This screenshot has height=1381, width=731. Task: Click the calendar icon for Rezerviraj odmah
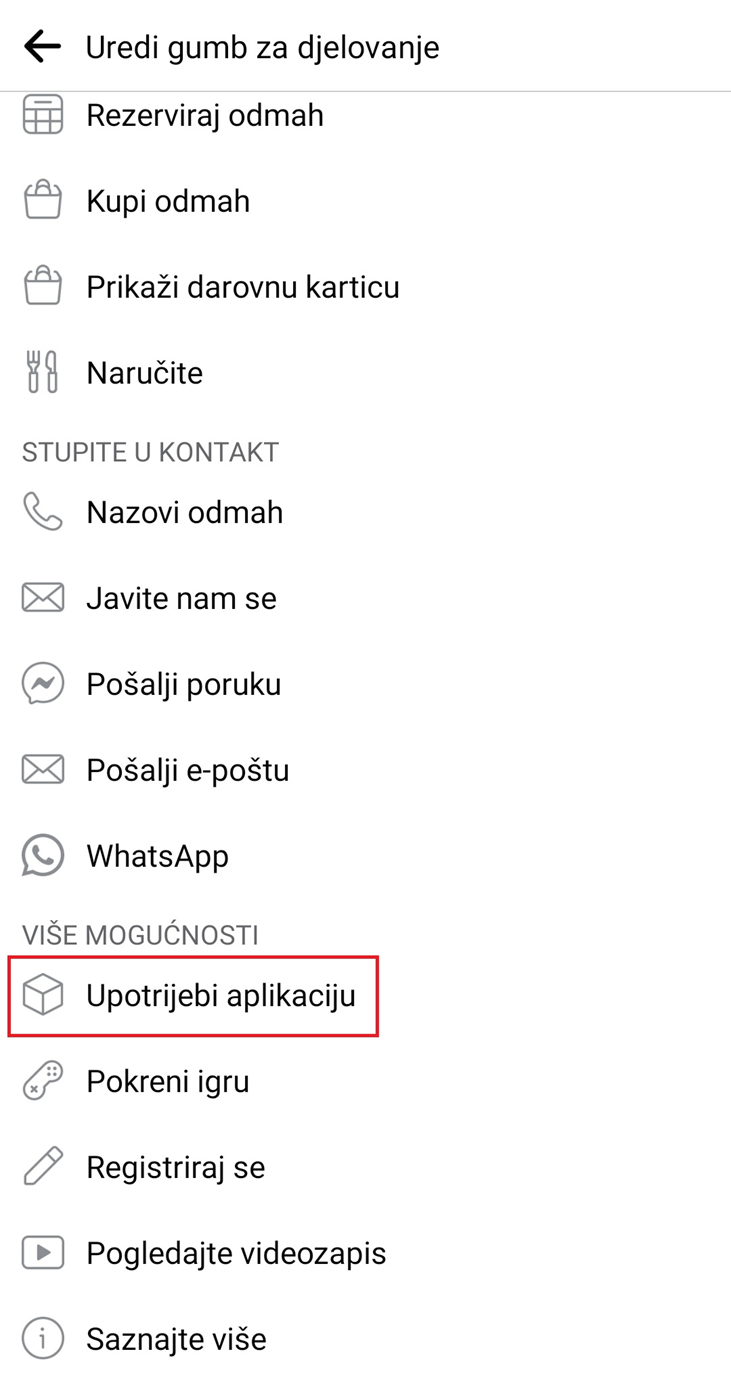tap(43, 115)
